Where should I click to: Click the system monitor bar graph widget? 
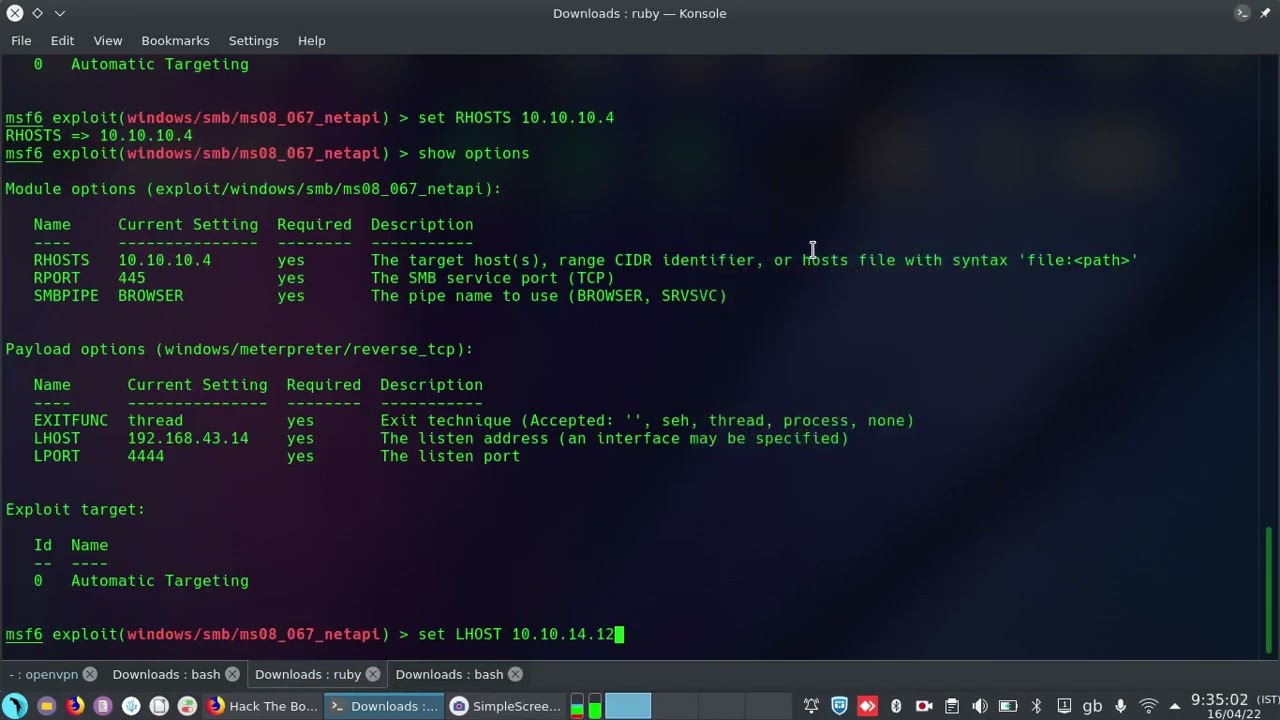[x=586, y=706]
